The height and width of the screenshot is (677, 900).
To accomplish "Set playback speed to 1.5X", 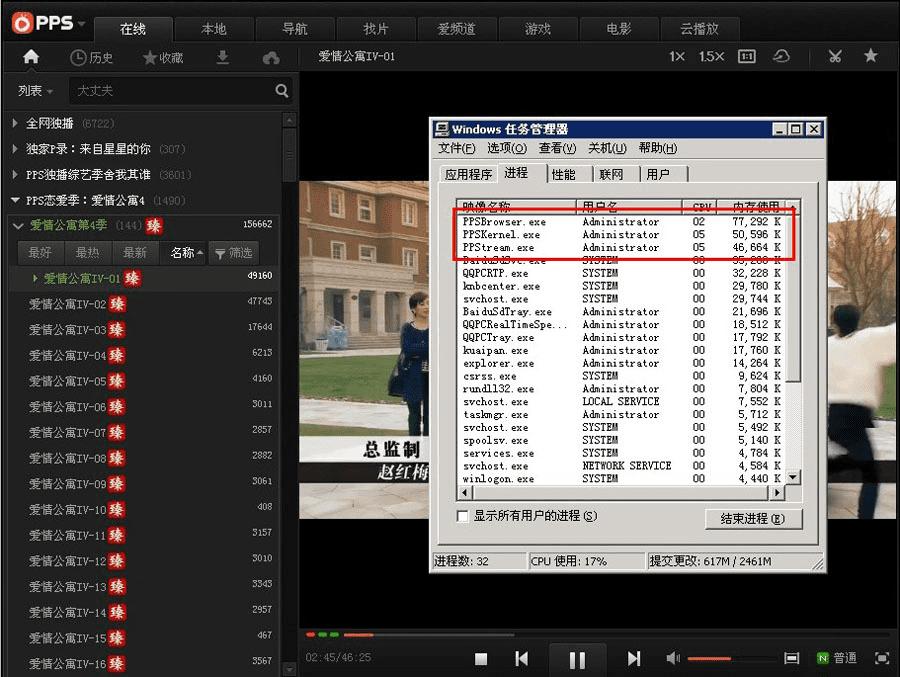I will [x=711, y=56].
